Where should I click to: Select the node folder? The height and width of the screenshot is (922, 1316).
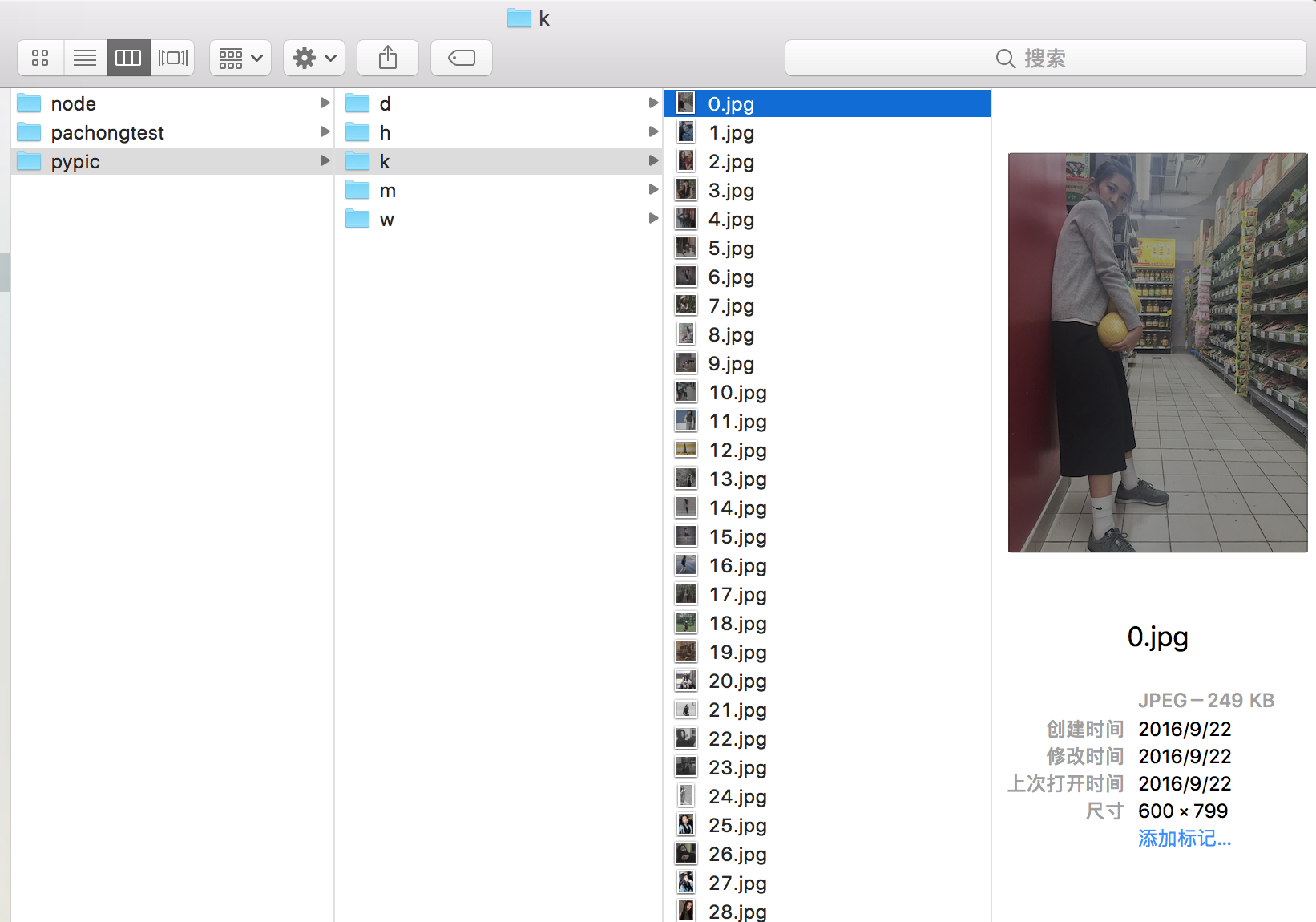tap(173, 103)
